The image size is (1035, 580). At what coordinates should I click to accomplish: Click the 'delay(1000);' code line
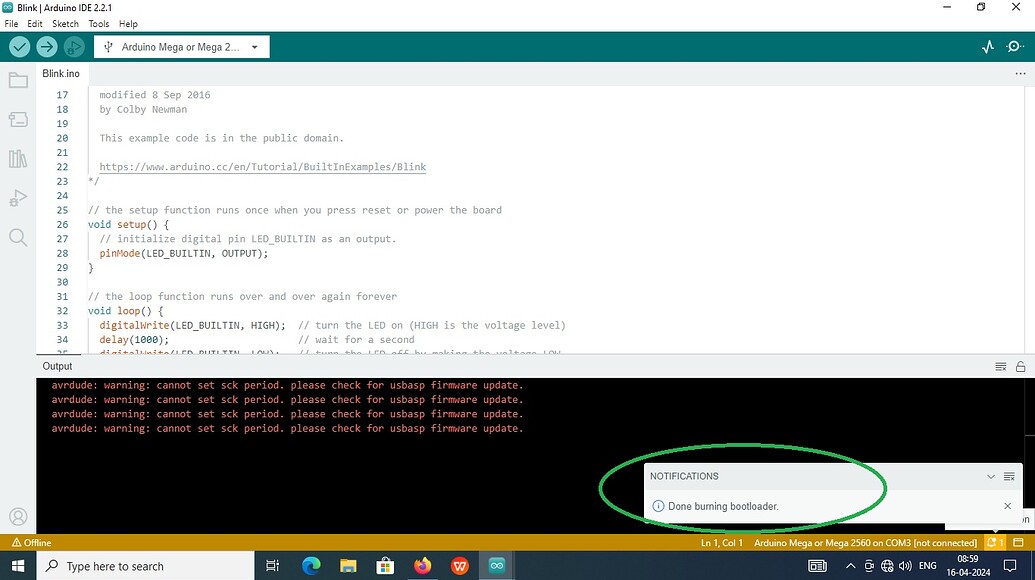(134, 340)
